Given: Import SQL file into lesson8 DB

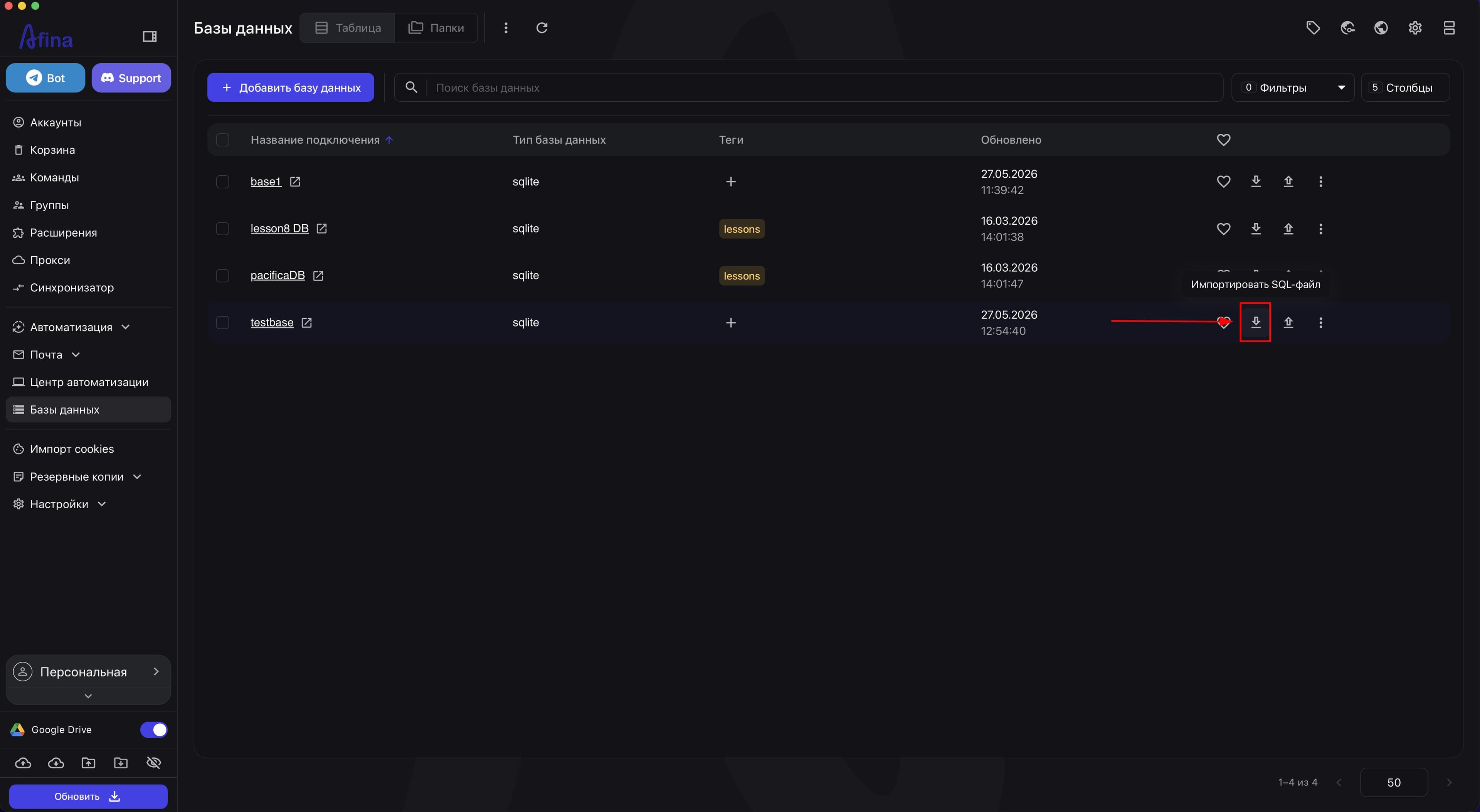Looking at the screenshot, I should 1256,229.
